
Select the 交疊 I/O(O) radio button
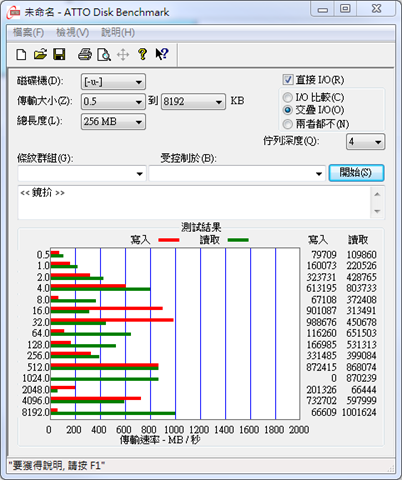[287, 110]
